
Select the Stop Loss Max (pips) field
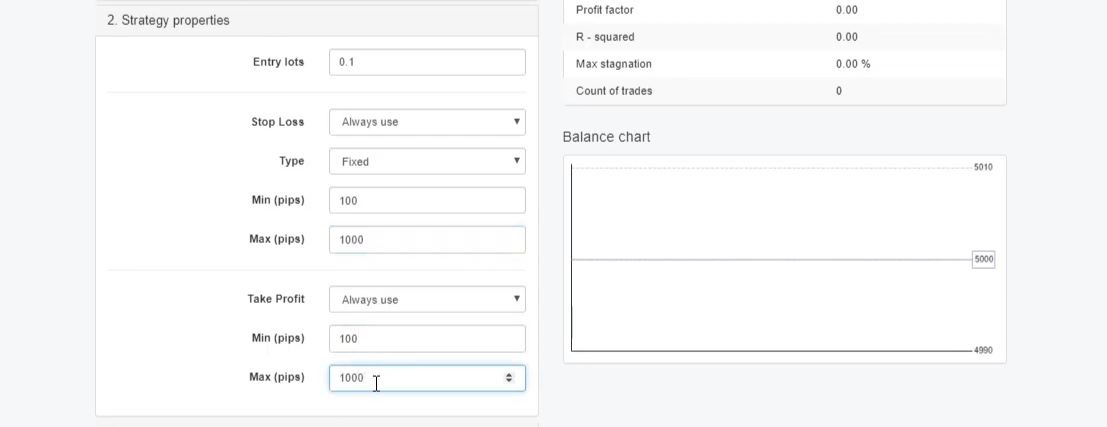427,239
